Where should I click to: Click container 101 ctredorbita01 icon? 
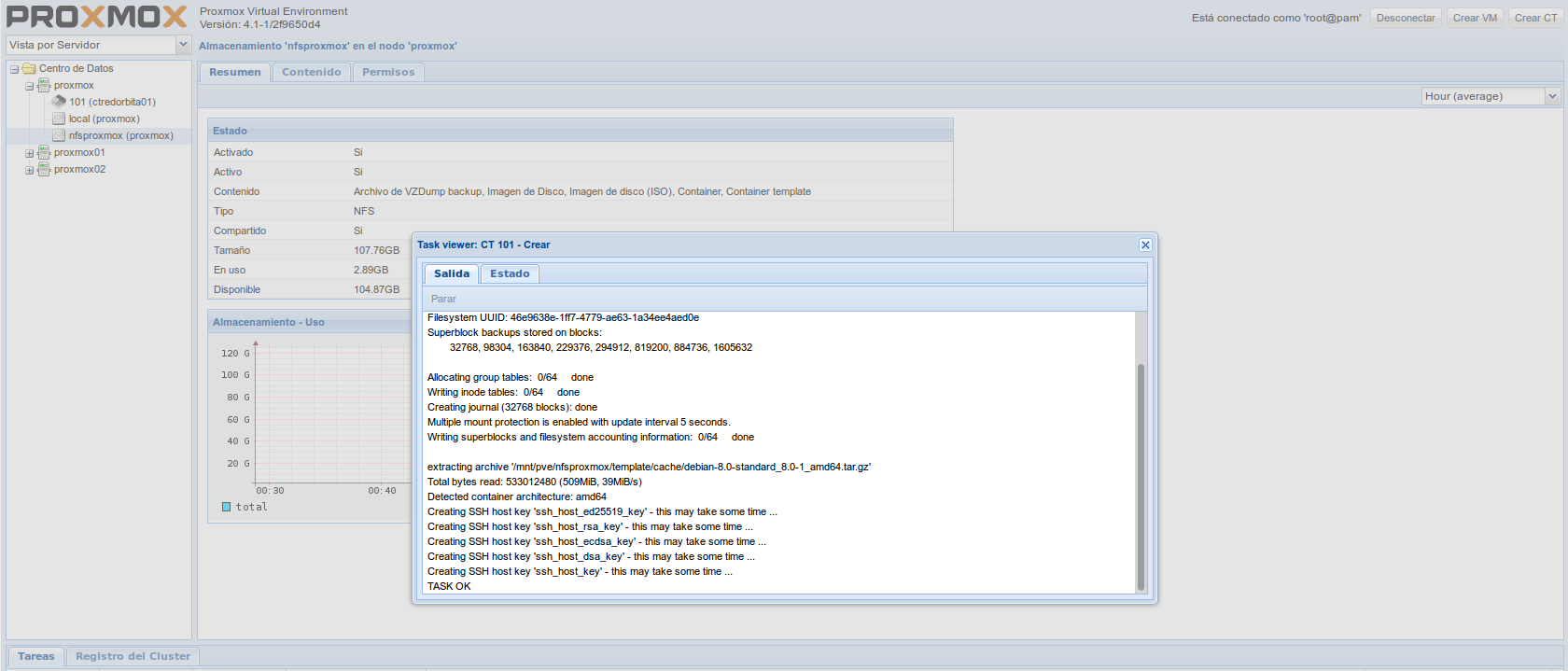[59, 102]
